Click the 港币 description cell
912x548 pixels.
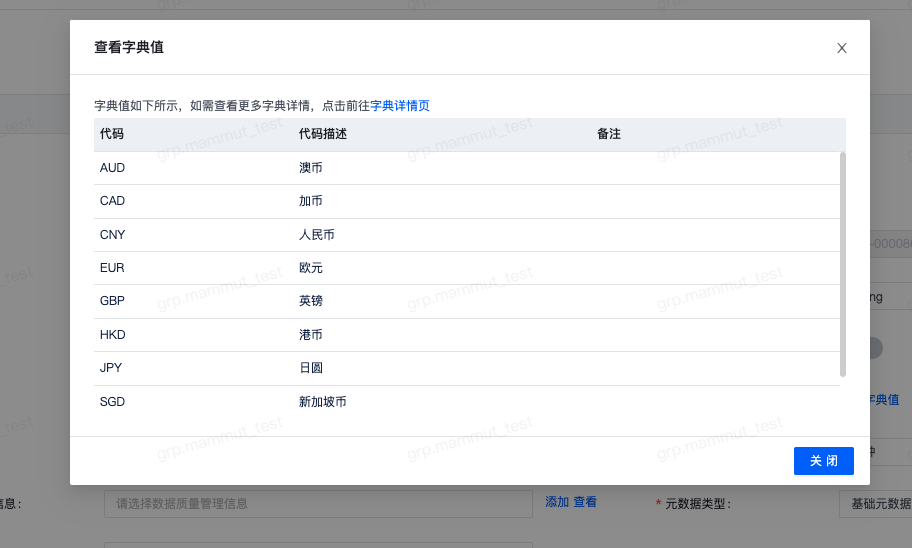pyautogui.click(x=311, y=335)
